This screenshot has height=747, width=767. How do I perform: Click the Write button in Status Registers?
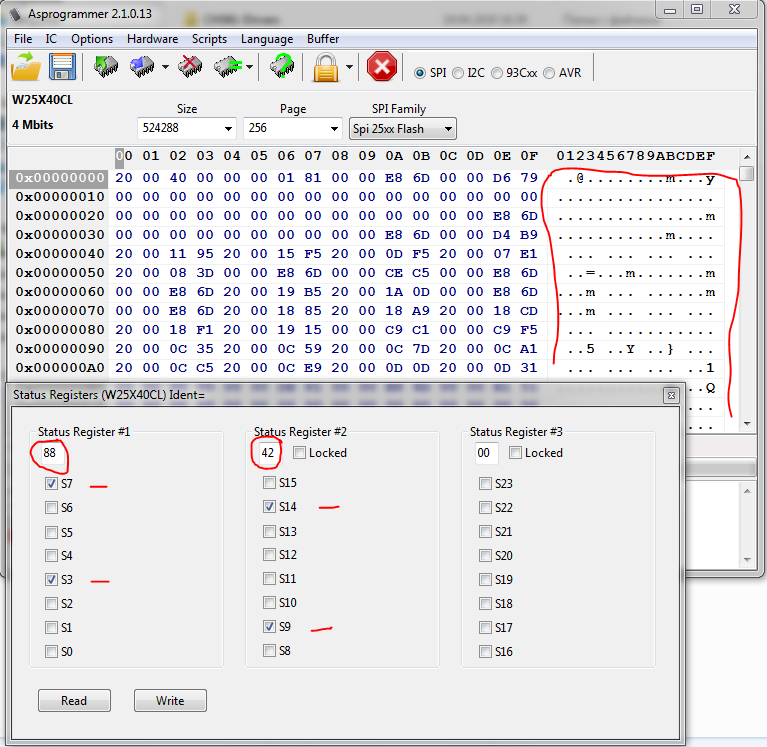(x=170, y=701)
